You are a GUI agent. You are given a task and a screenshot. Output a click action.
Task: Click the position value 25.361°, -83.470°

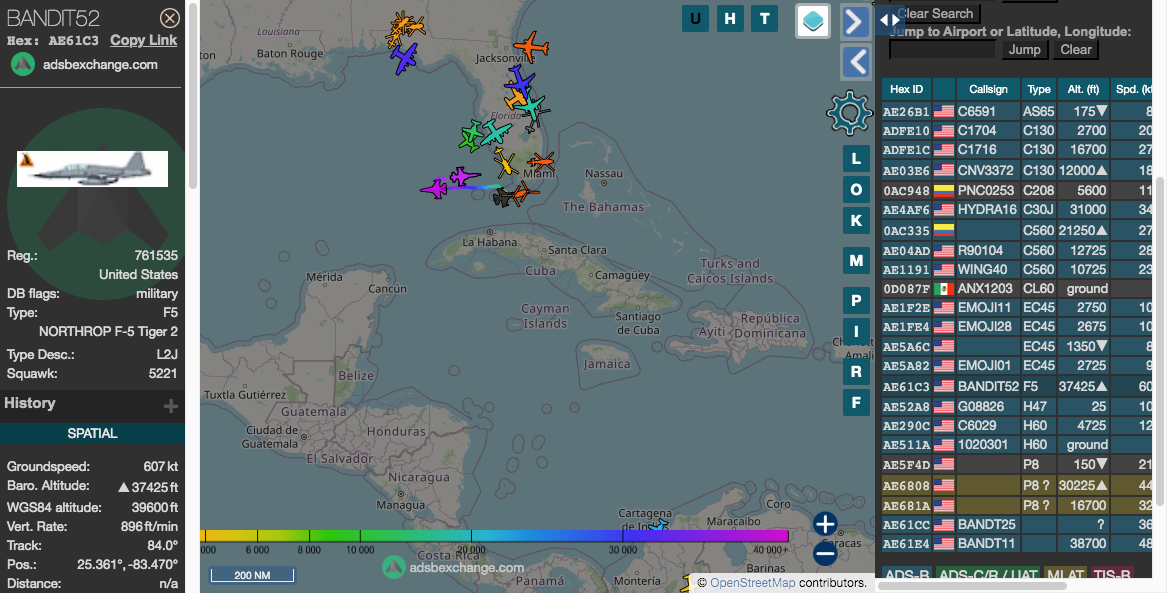coord(127,564)
